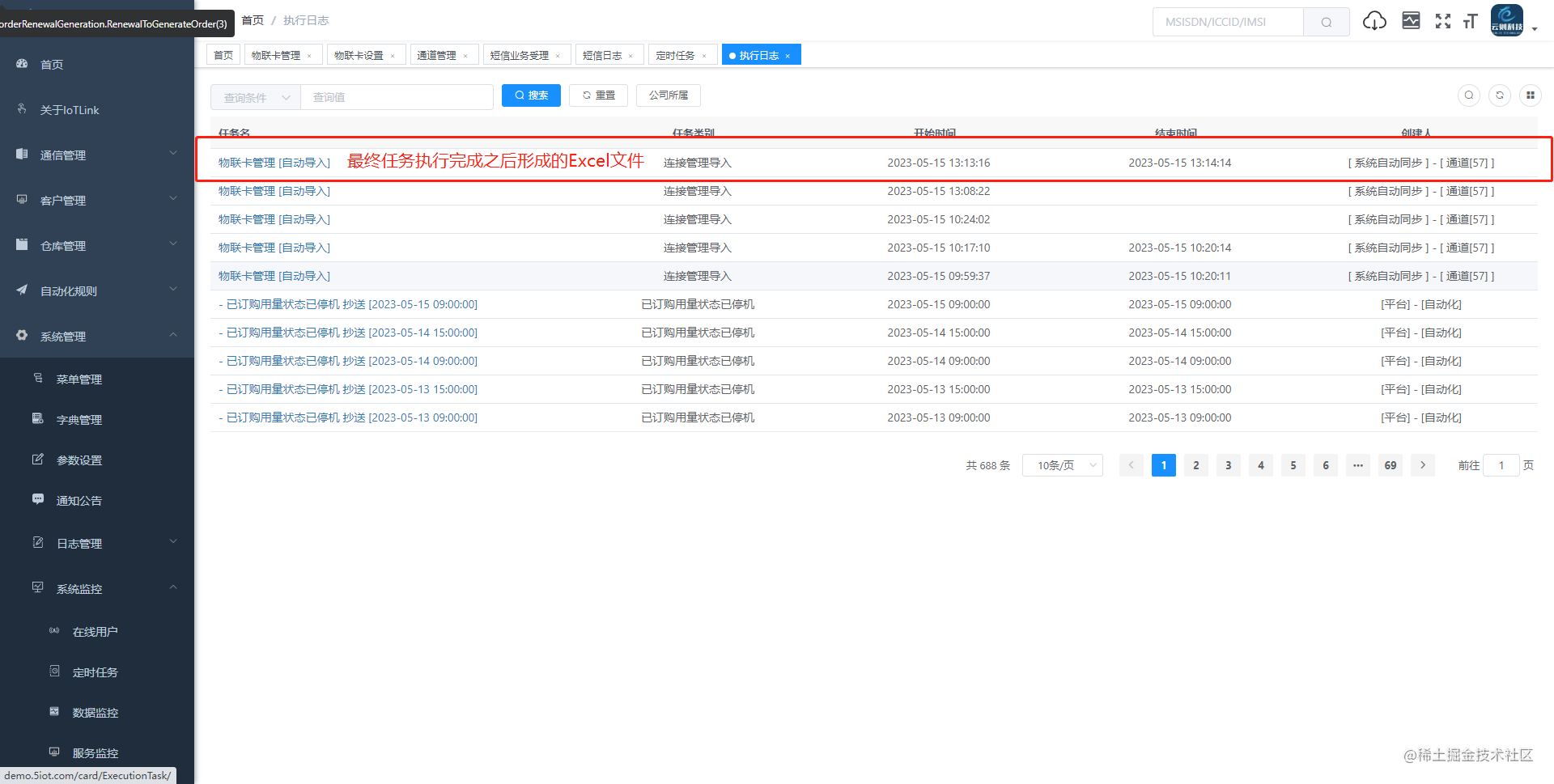Open the task link dated [2023-05-13 09:00:00]
This screenshot has width=1554, height=784.
348,417
